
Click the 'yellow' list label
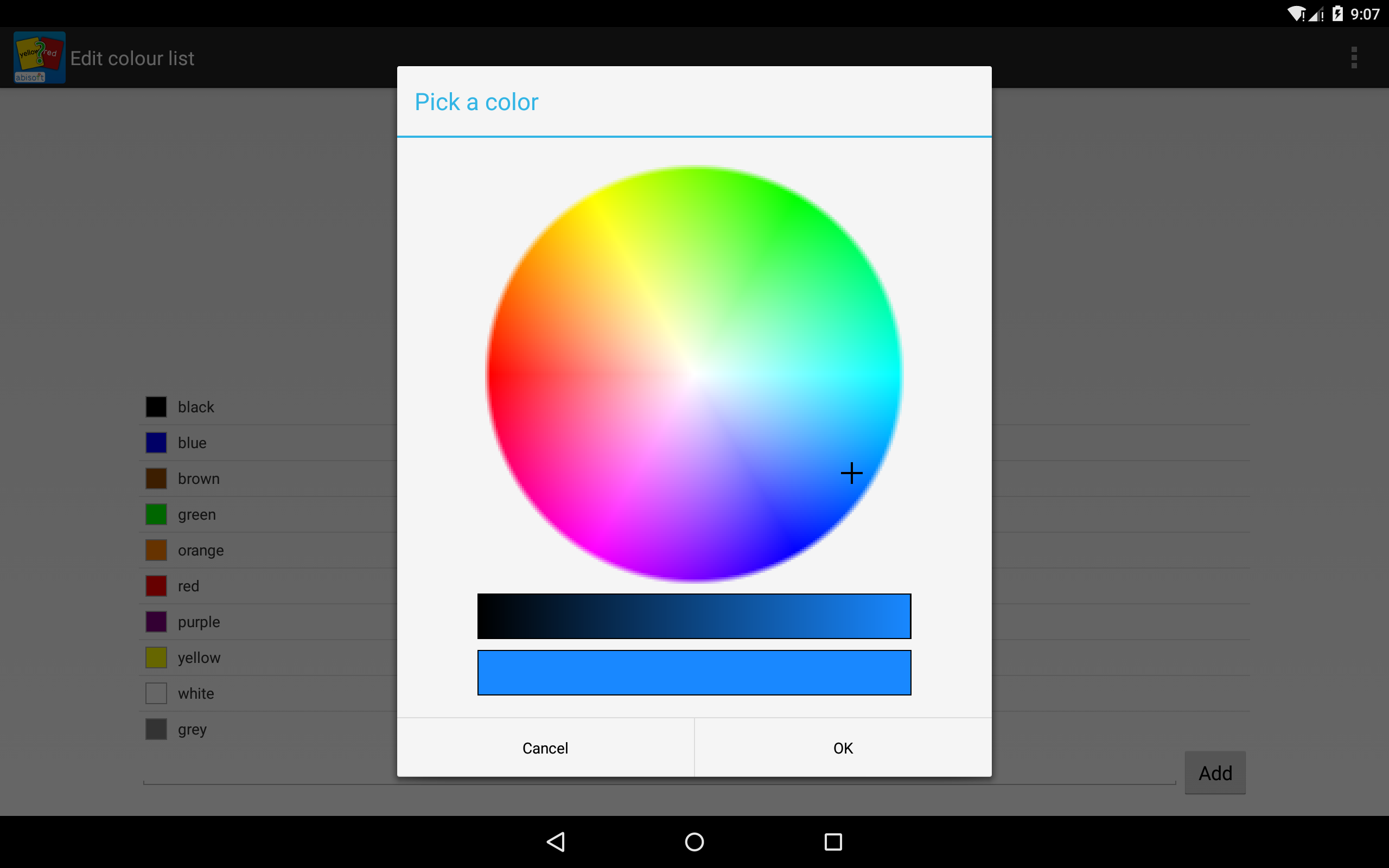pyautogui.click(x=199, y=658)
